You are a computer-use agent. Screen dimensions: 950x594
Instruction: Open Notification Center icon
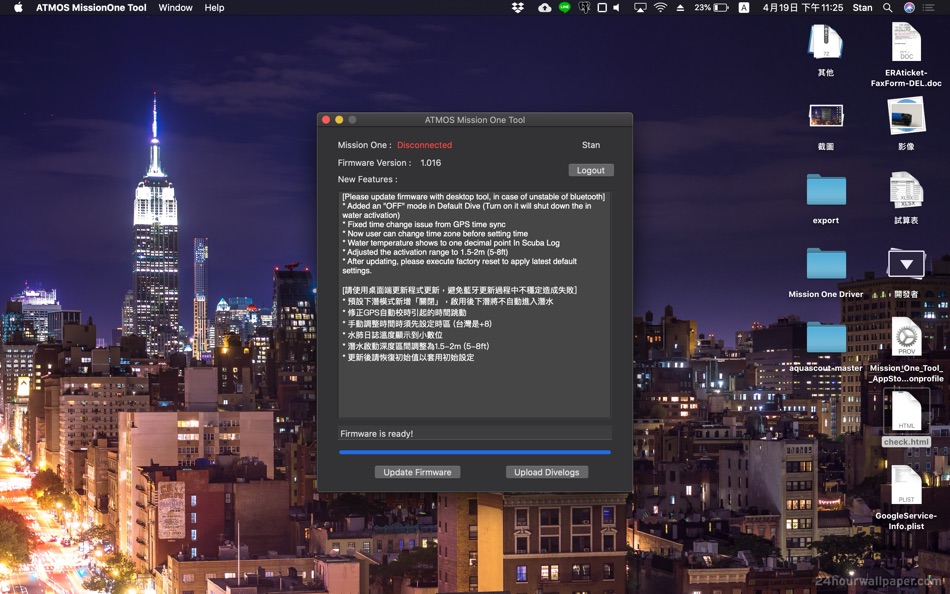point(928,8)
